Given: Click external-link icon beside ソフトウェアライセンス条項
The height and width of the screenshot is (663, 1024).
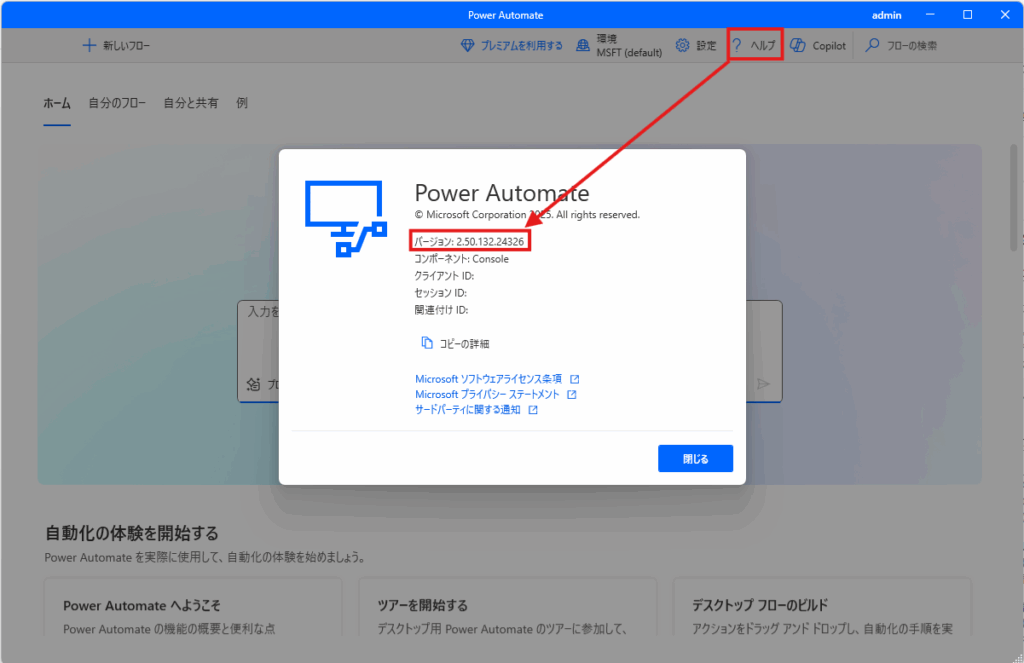Looking at the screenshot, I should 575,379.
